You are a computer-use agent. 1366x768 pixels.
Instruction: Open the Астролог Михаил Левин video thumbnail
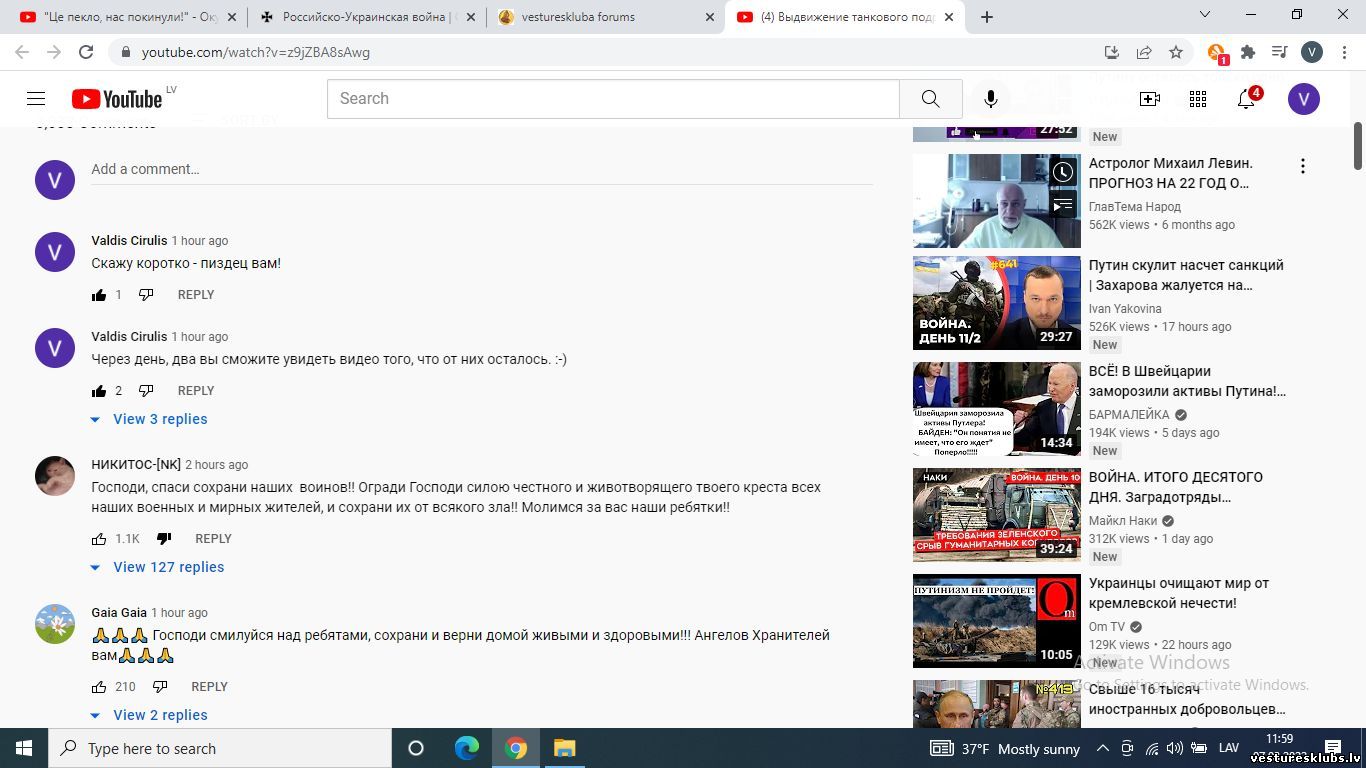tap(997, 200)
